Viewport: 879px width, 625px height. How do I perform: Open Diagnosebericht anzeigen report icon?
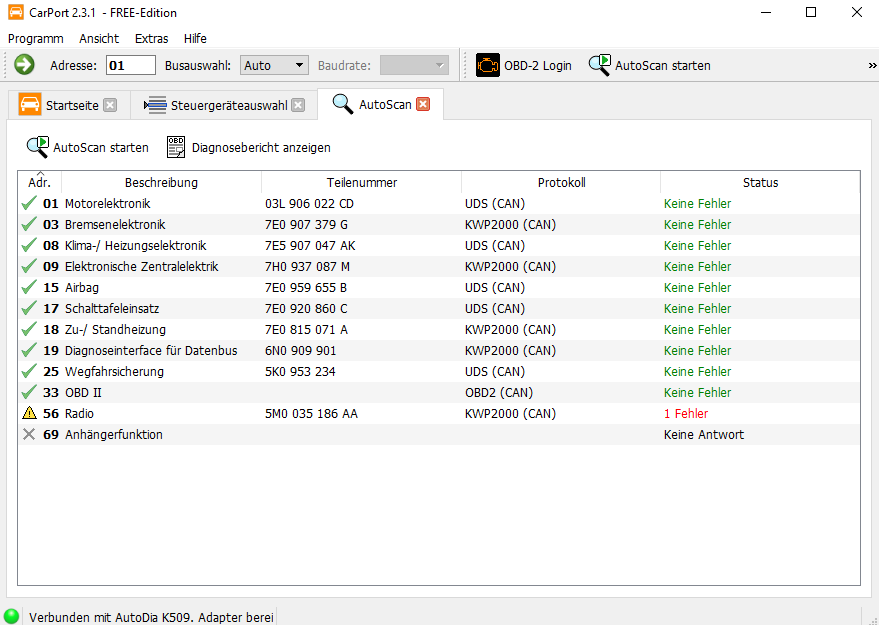[176, 147]
